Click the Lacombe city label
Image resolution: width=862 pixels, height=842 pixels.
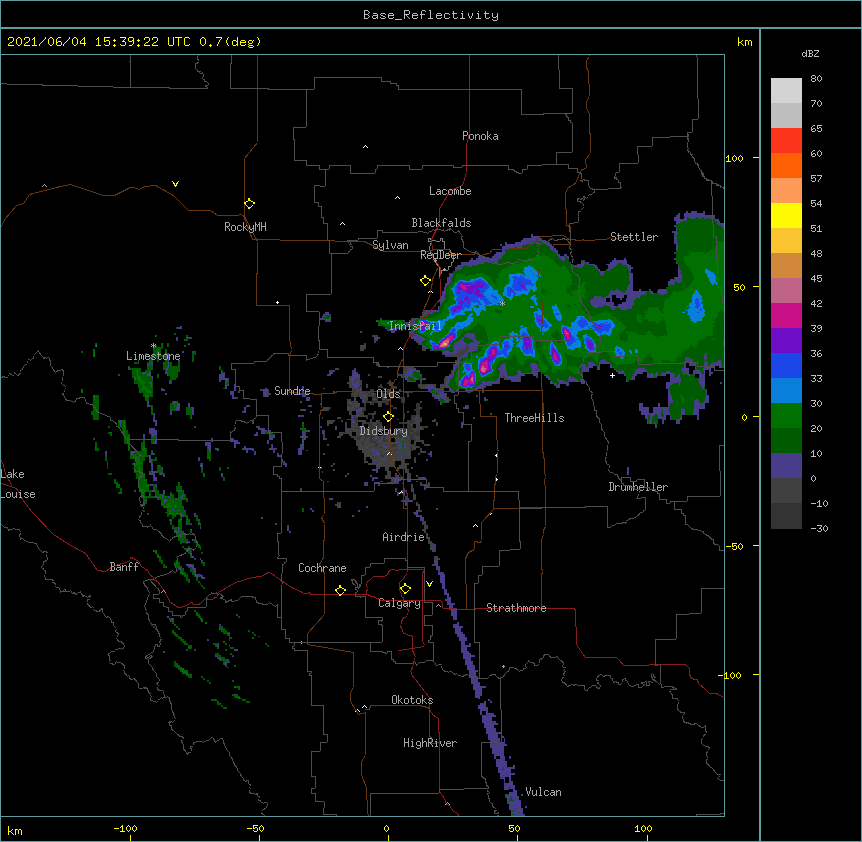(450, 191)
